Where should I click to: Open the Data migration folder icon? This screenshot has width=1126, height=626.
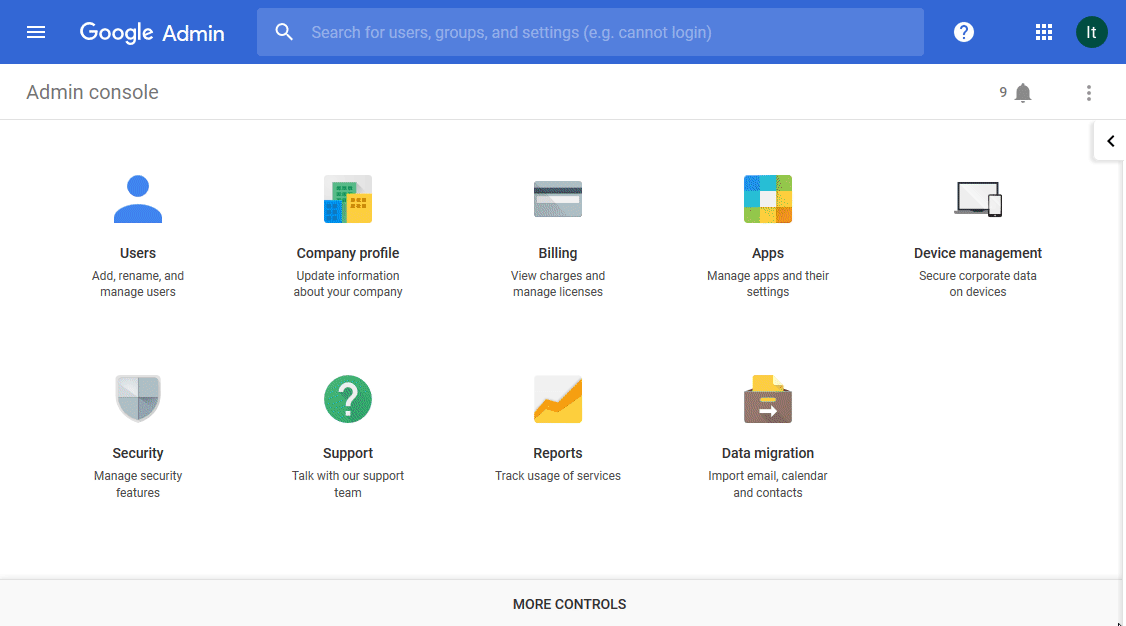pyautogui.click(x=768, y=399)
